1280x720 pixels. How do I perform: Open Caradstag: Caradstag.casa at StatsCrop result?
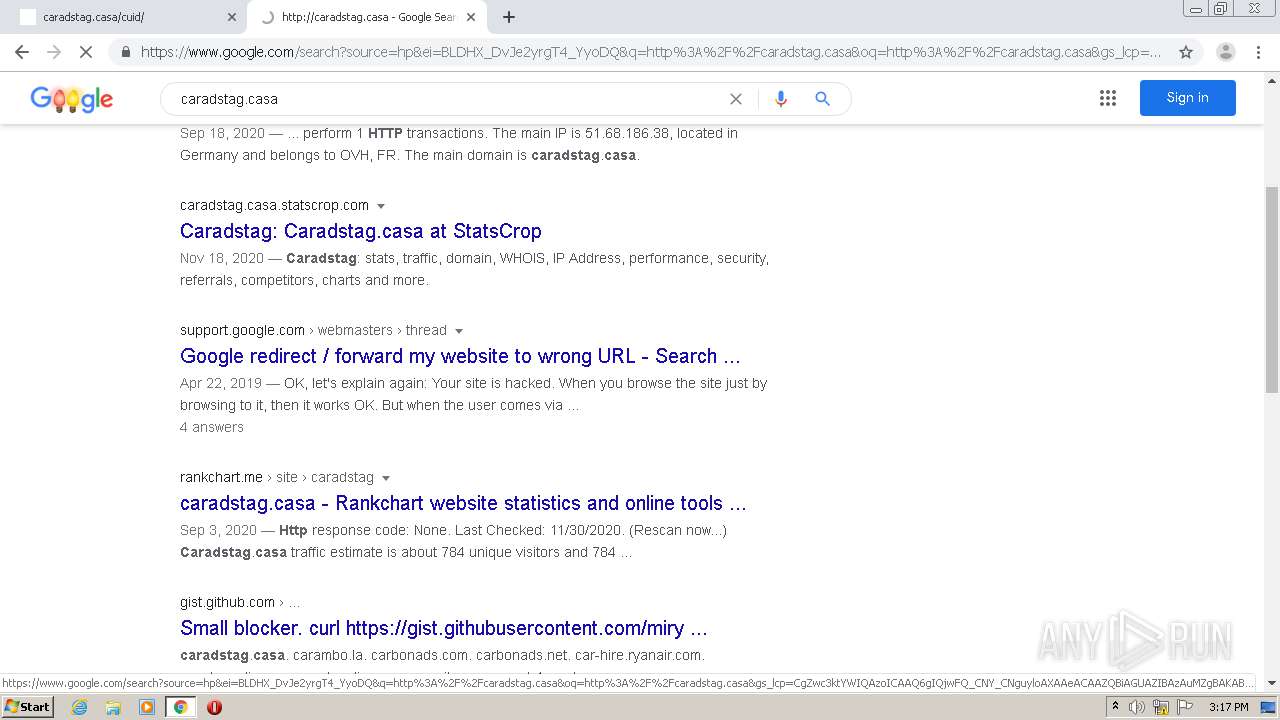[361, 231]
